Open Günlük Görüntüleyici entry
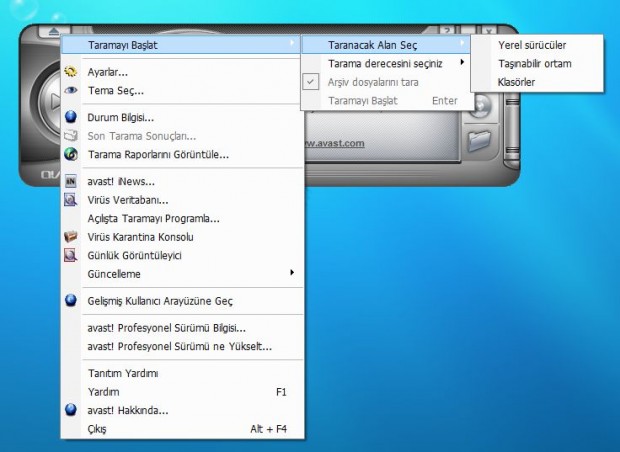This screenshot has width=620, height=452. point(182,255)
